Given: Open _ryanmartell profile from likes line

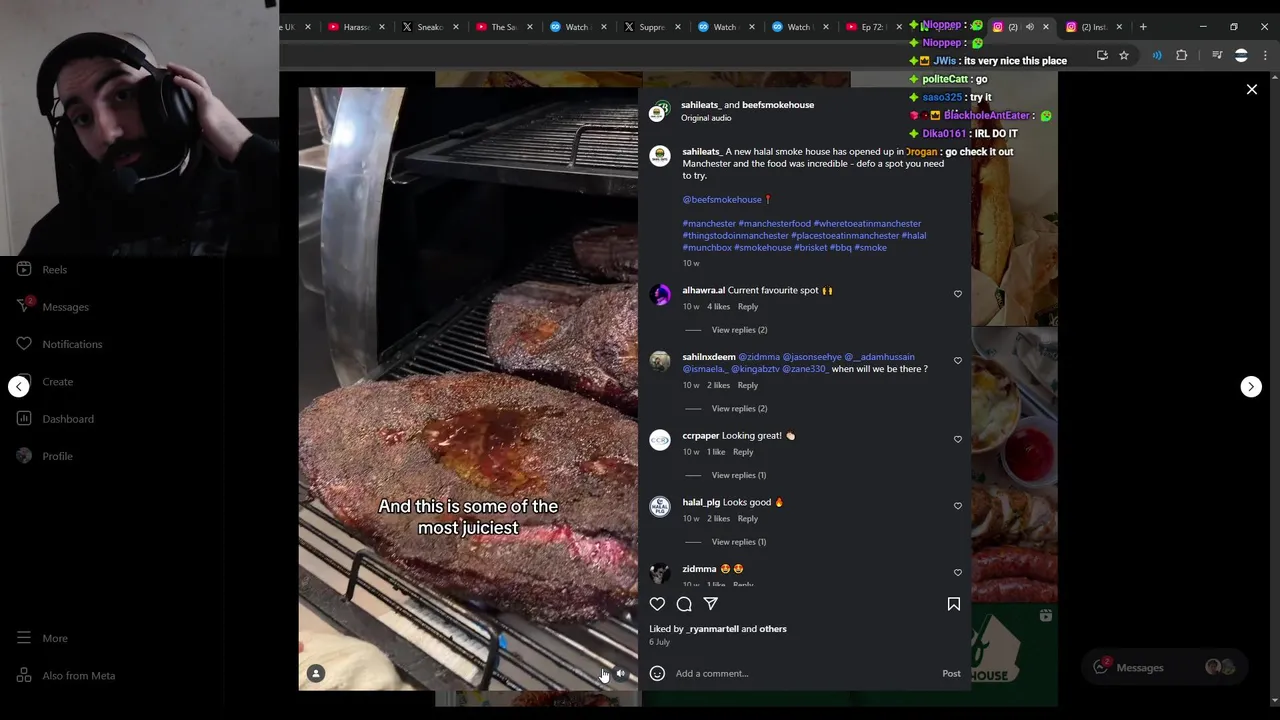Looking at the screenshot, I should pyautogui.click(x=712, y=629).
